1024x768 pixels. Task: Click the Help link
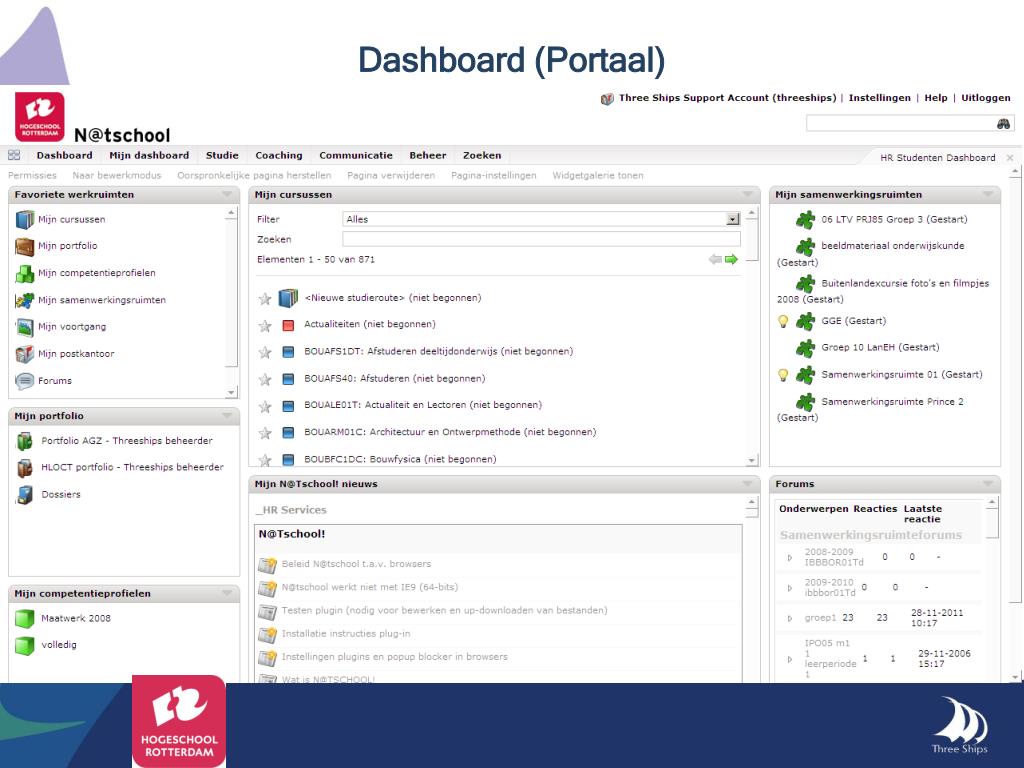(x=936, y=98)
